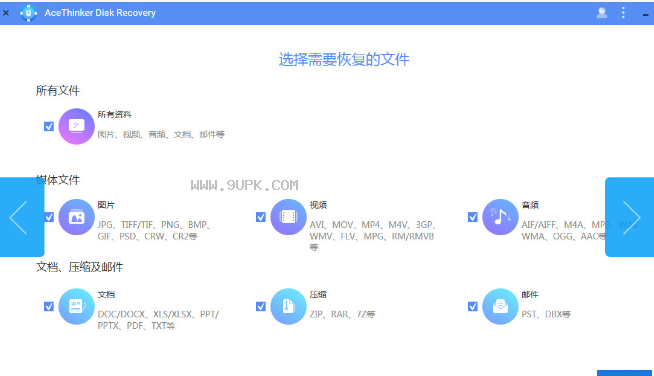The height and width of the screenshot is (376, 654).
Task: Click the AceThinker app logo icon
Action: [28, 13]
